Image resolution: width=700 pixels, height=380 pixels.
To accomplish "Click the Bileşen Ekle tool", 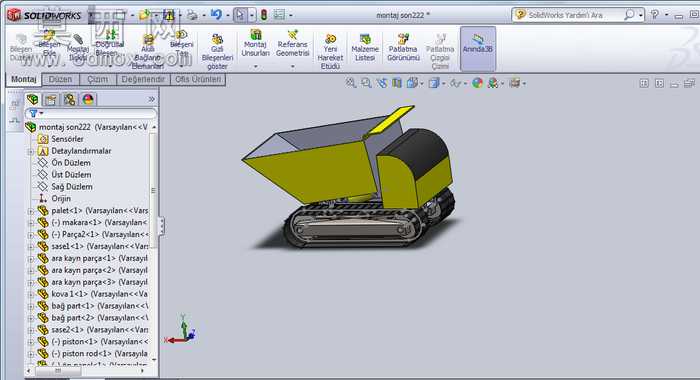I will click(49, 44).
